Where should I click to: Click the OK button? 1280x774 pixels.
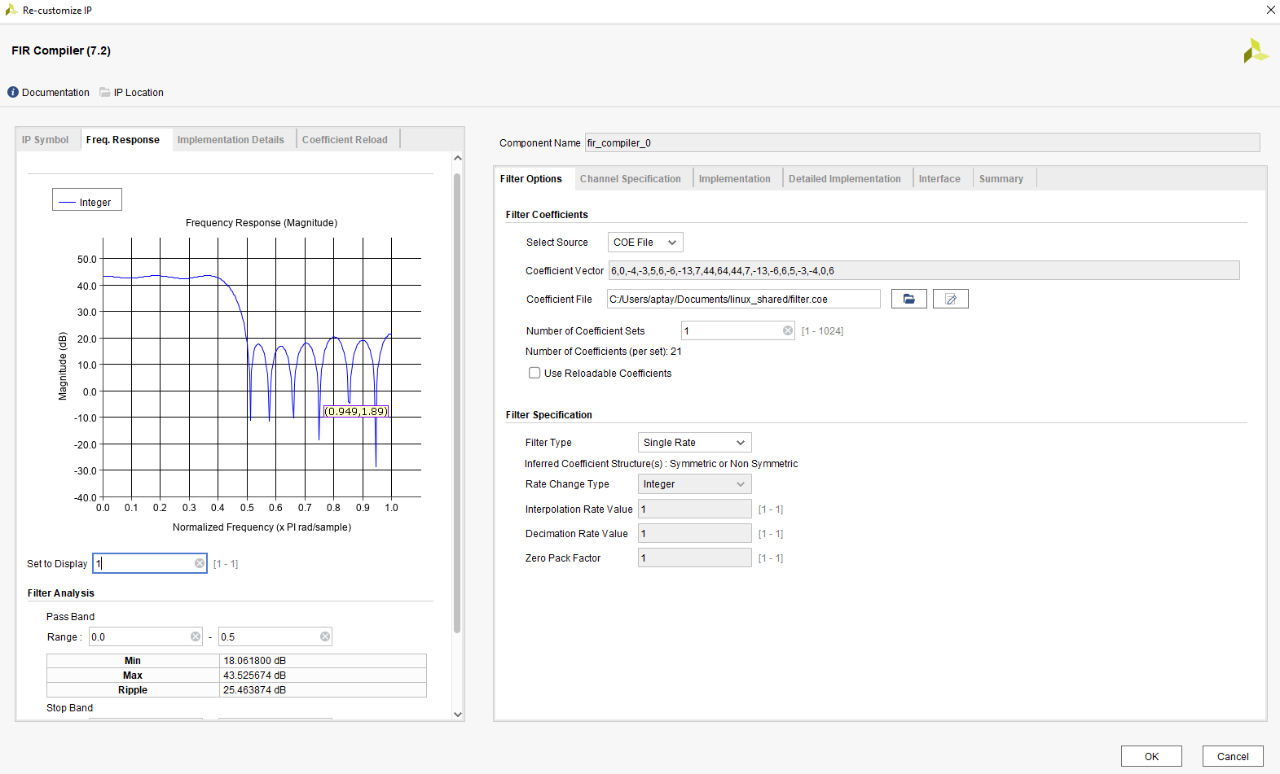coord(1151,756)
